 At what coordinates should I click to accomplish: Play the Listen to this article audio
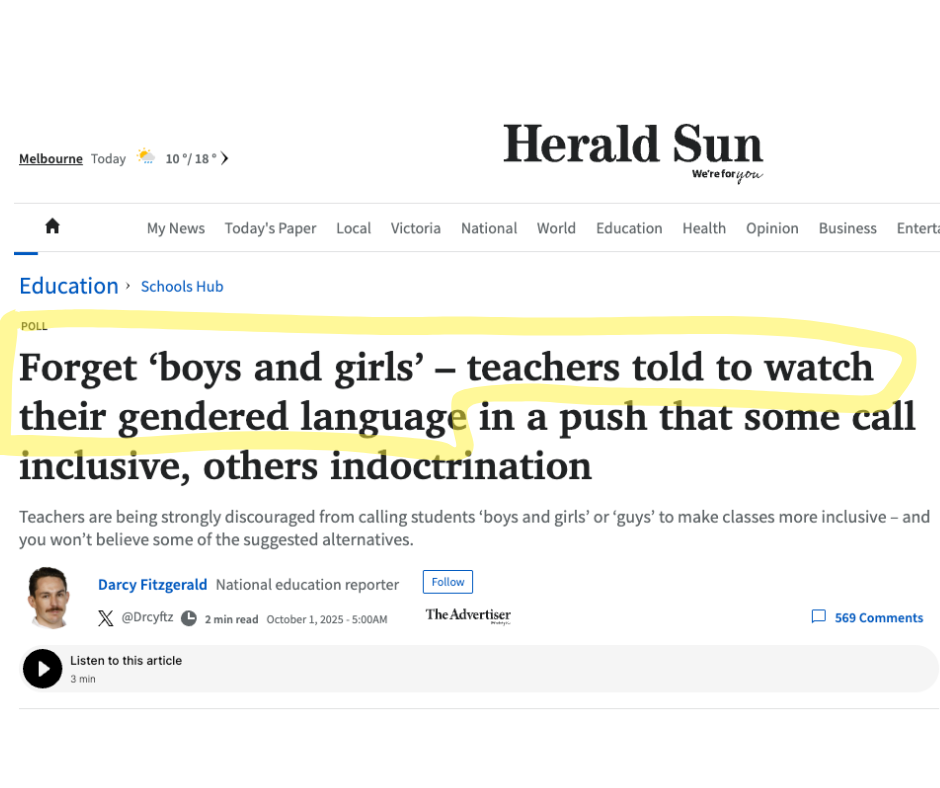click(42, 668)
